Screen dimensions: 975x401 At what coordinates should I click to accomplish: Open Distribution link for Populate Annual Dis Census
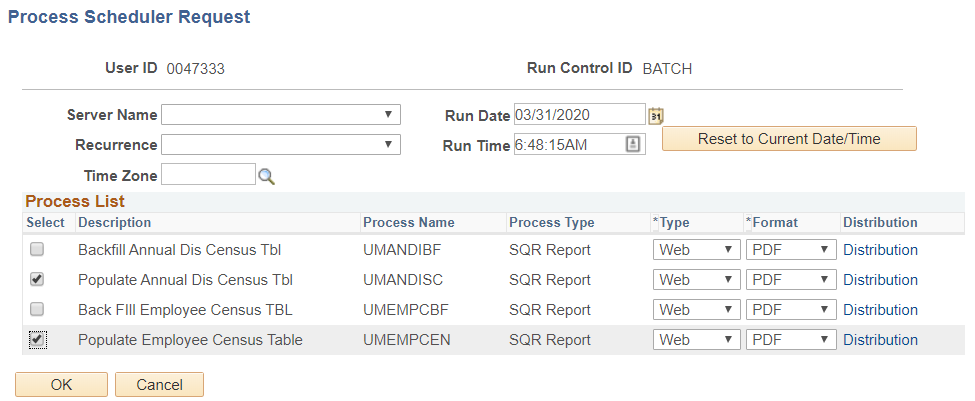[x=880, y=280]
